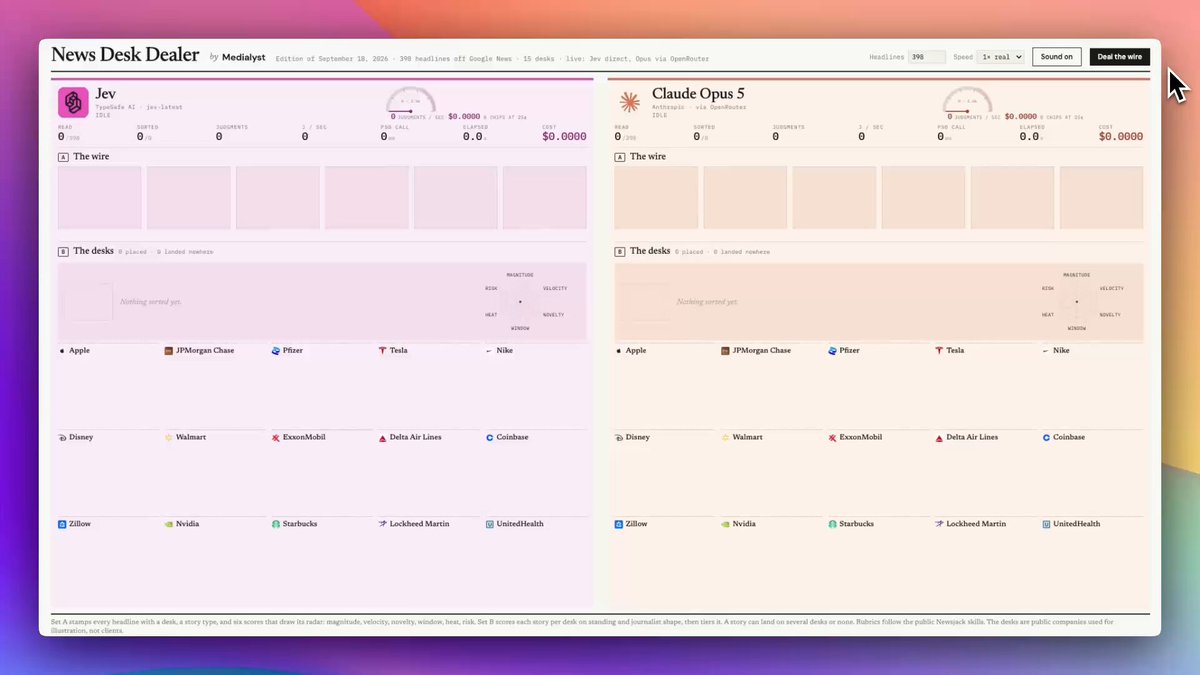
Task: Click The desks heading in Claude Opus panel
Action: (x=650, y=251)
